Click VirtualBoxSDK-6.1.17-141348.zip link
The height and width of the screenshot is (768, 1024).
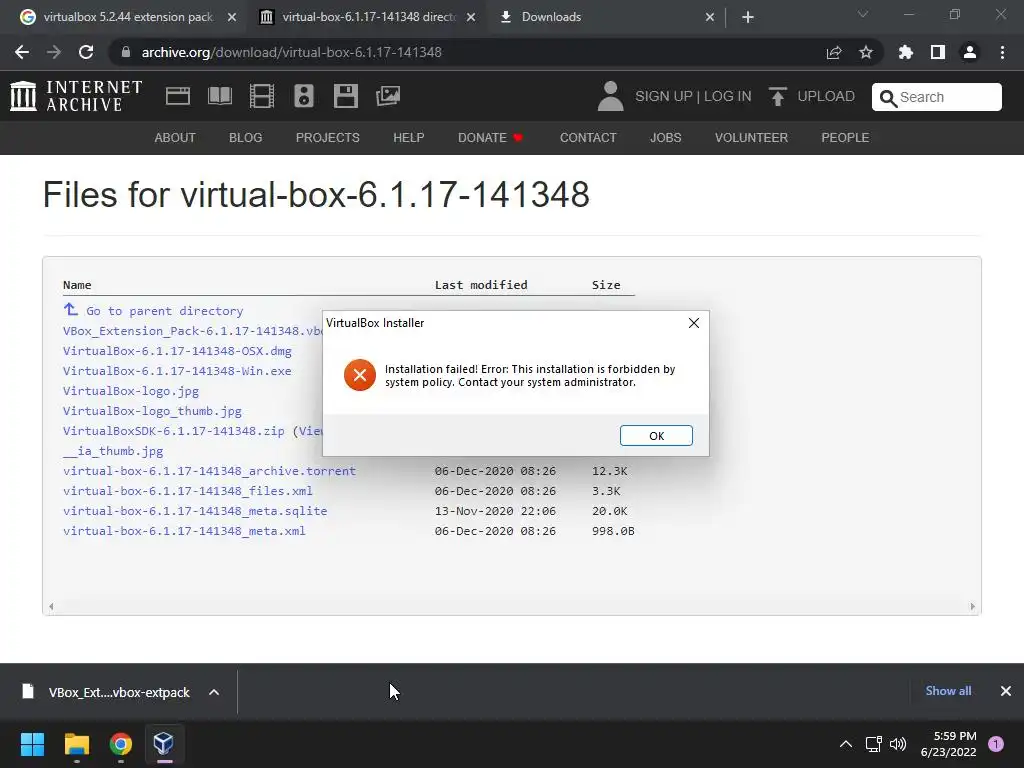(x=174, y=431)
